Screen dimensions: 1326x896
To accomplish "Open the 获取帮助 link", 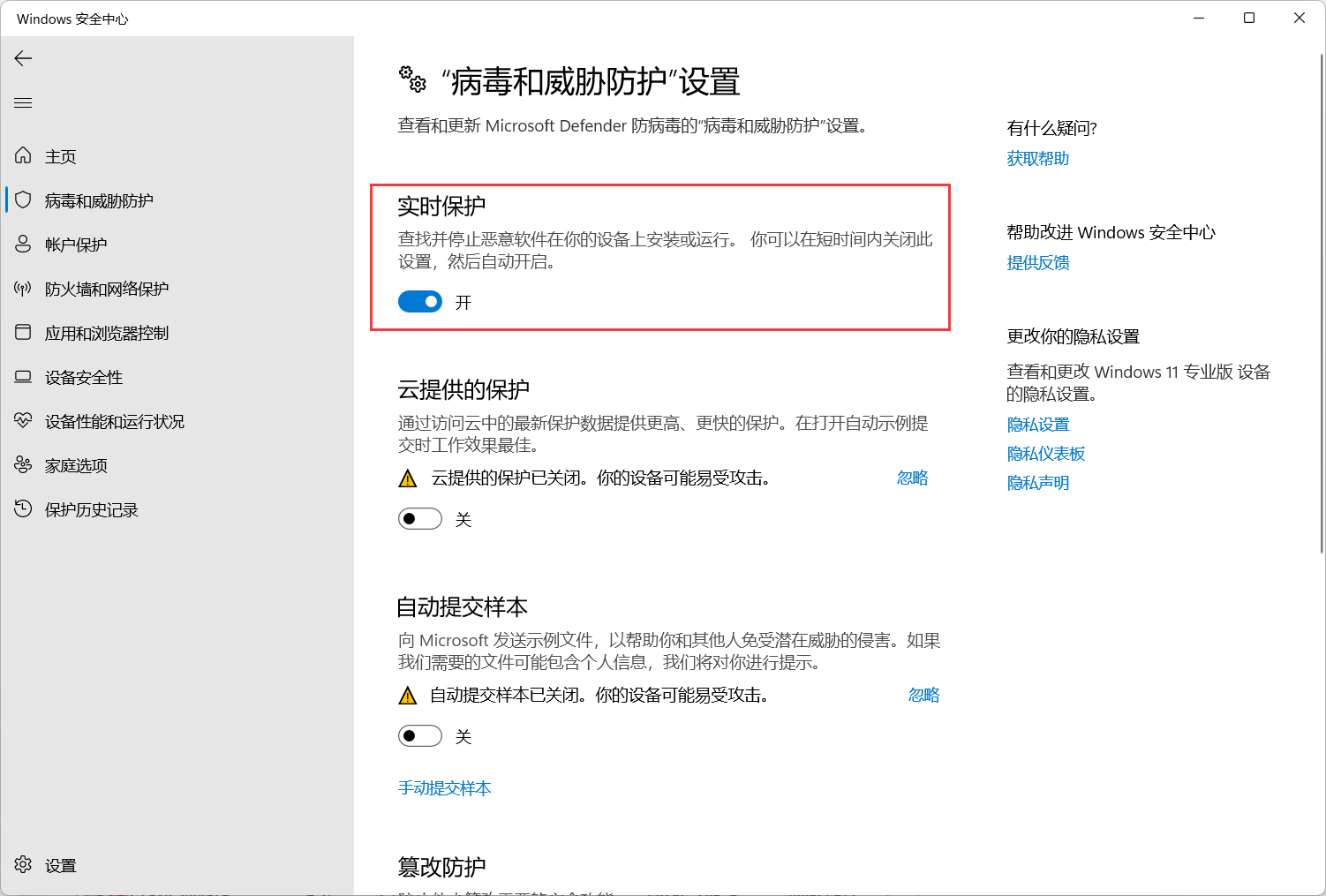I will pos(1037,158).
